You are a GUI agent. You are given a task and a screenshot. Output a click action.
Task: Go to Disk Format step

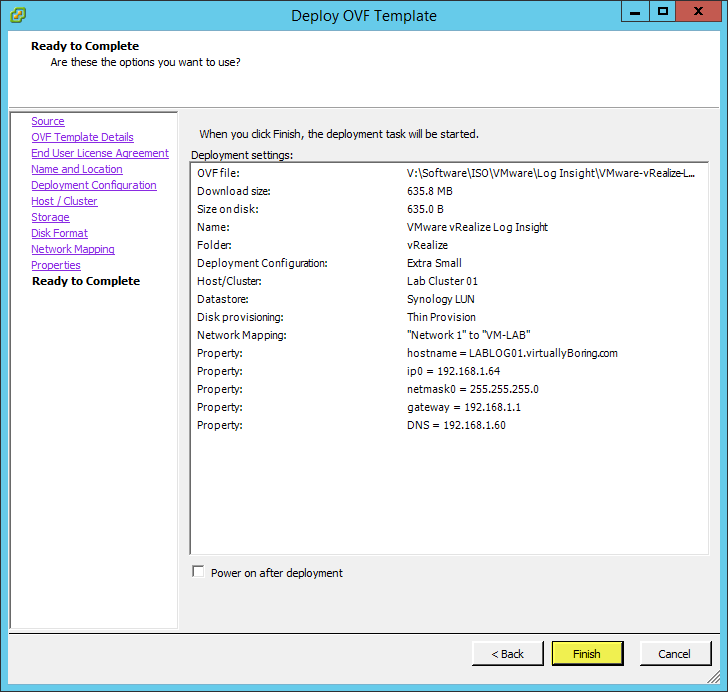point(59,233)
